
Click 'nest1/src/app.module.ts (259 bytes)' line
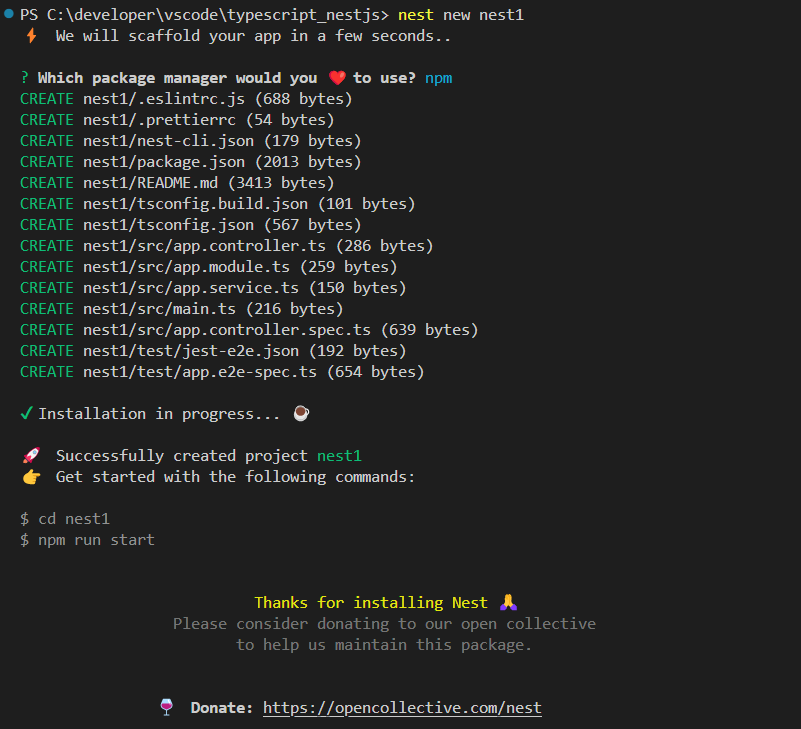click(x=240, y=267)
